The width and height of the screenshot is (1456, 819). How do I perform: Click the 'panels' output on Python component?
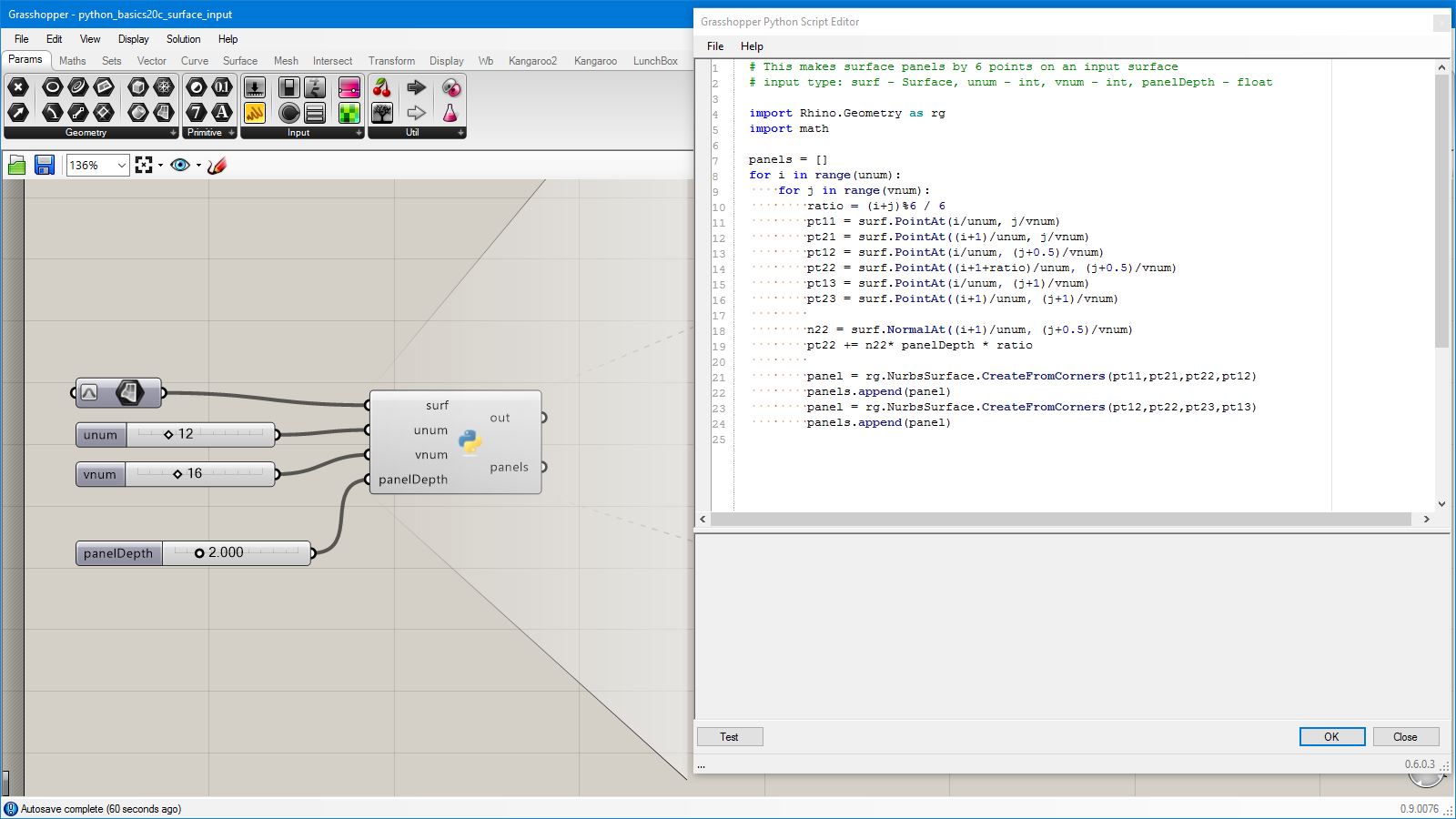click(509, 467)
